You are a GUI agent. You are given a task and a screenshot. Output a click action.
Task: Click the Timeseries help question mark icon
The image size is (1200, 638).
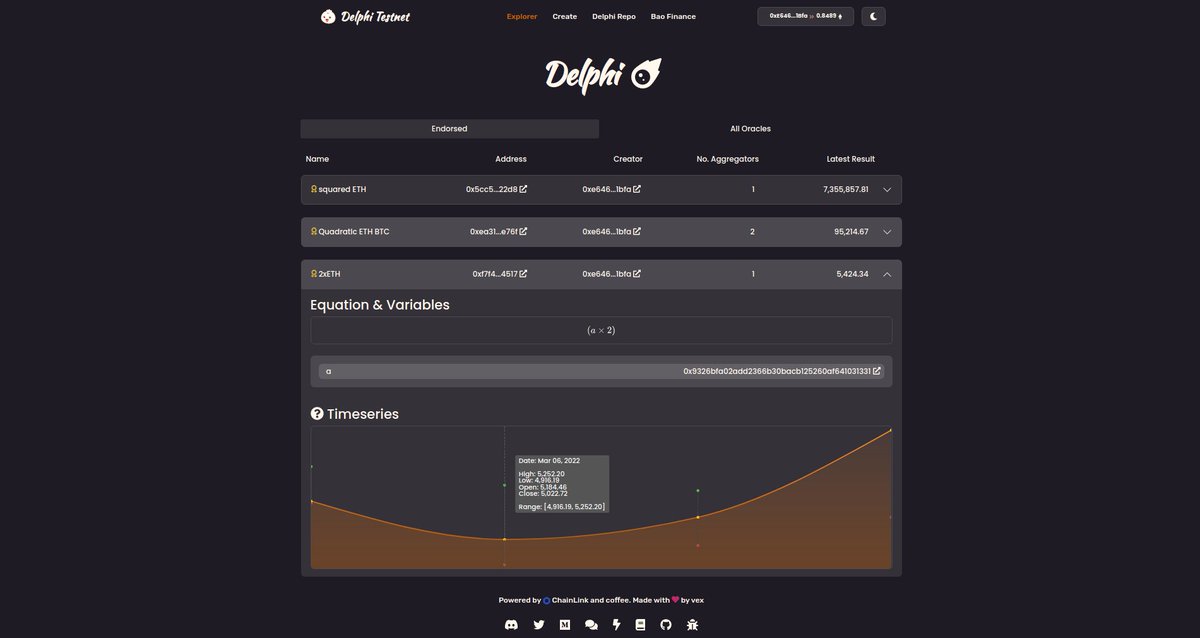click(x=317, y=414)
